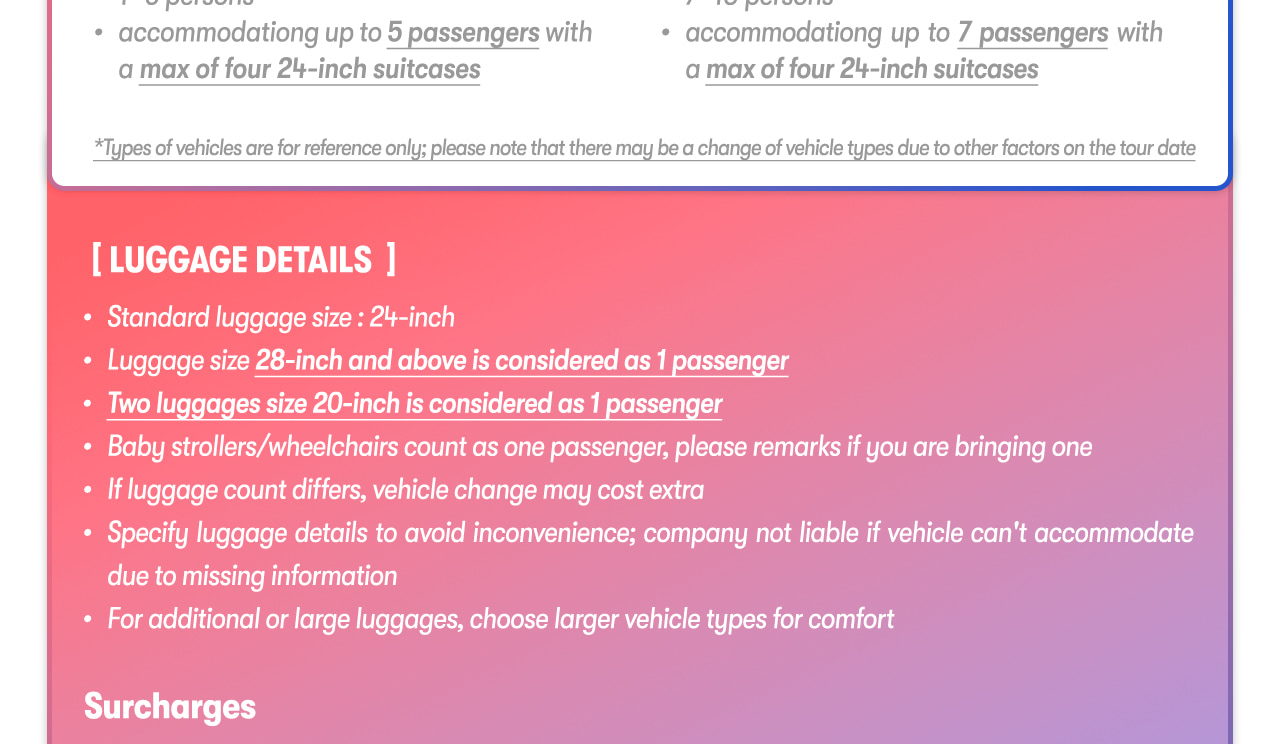Click the suitcase limit under "7 passengers"

[871, 69]
